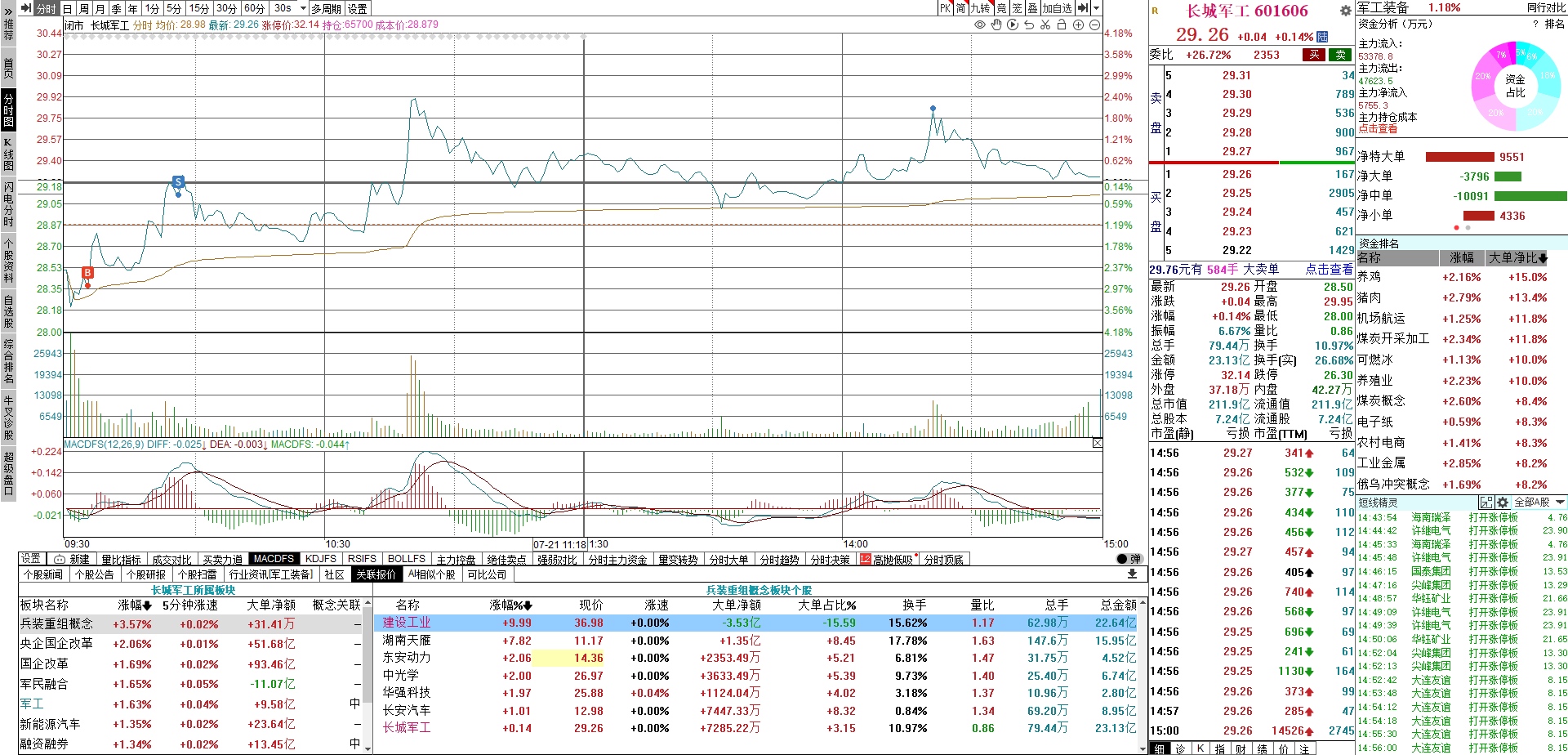The width and height of the screenshot is (1568, 755).
Task: Open the AI相似个股 tab
Action: (x=432, y=574)
